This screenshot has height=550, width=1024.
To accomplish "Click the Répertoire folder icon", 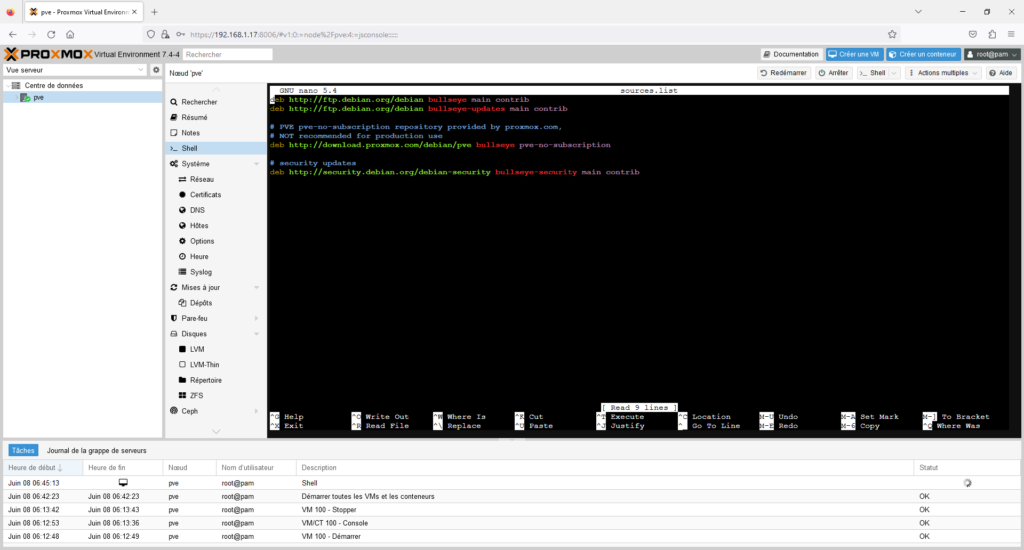I will (x=182, y=380).
